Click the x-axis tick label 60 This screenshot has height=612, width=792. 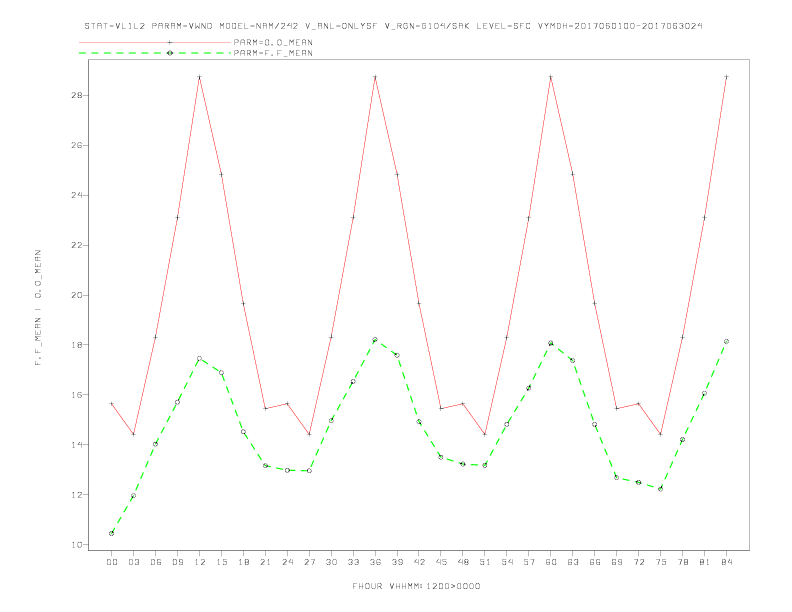pyautogui.click(x=551, y=562)
